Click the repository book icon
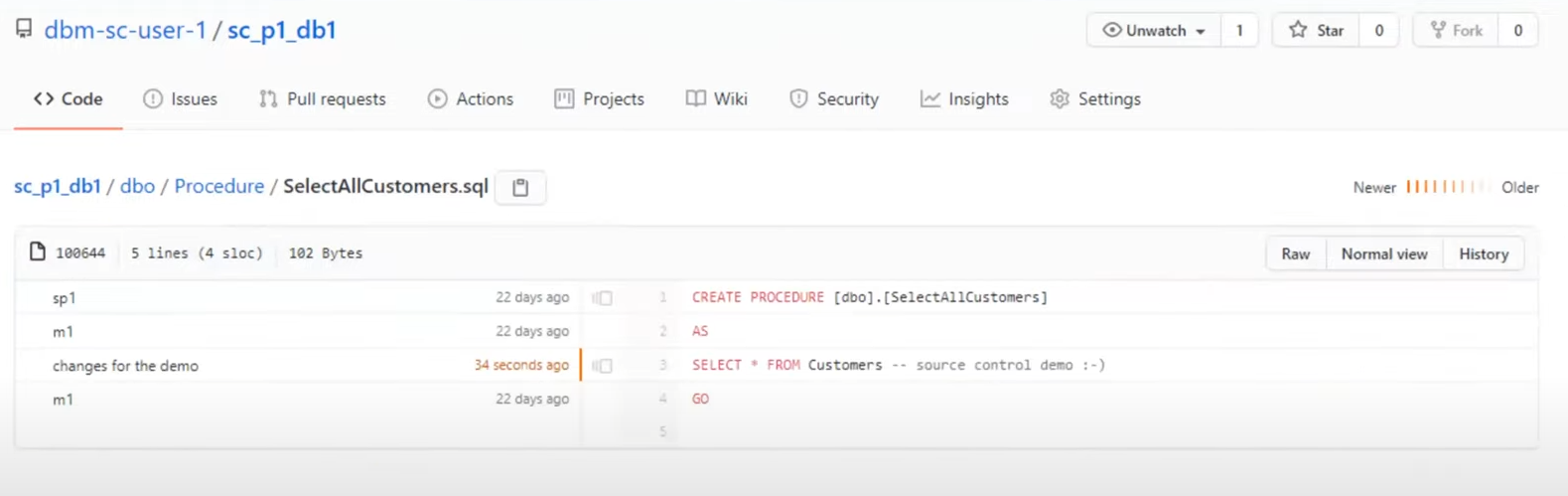The width and height of the screenshot is (1568, 496). (24, 29)
